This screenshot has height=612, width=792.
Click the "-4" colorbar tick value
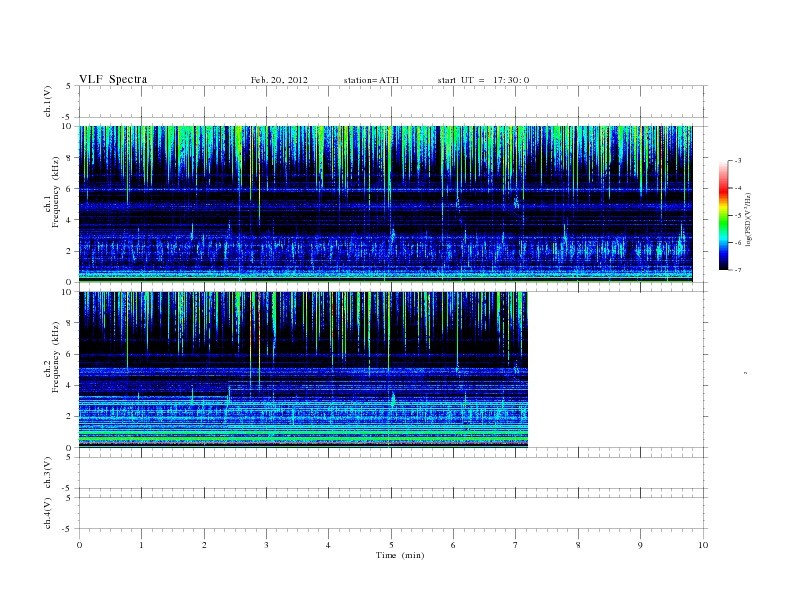[737, 188]
